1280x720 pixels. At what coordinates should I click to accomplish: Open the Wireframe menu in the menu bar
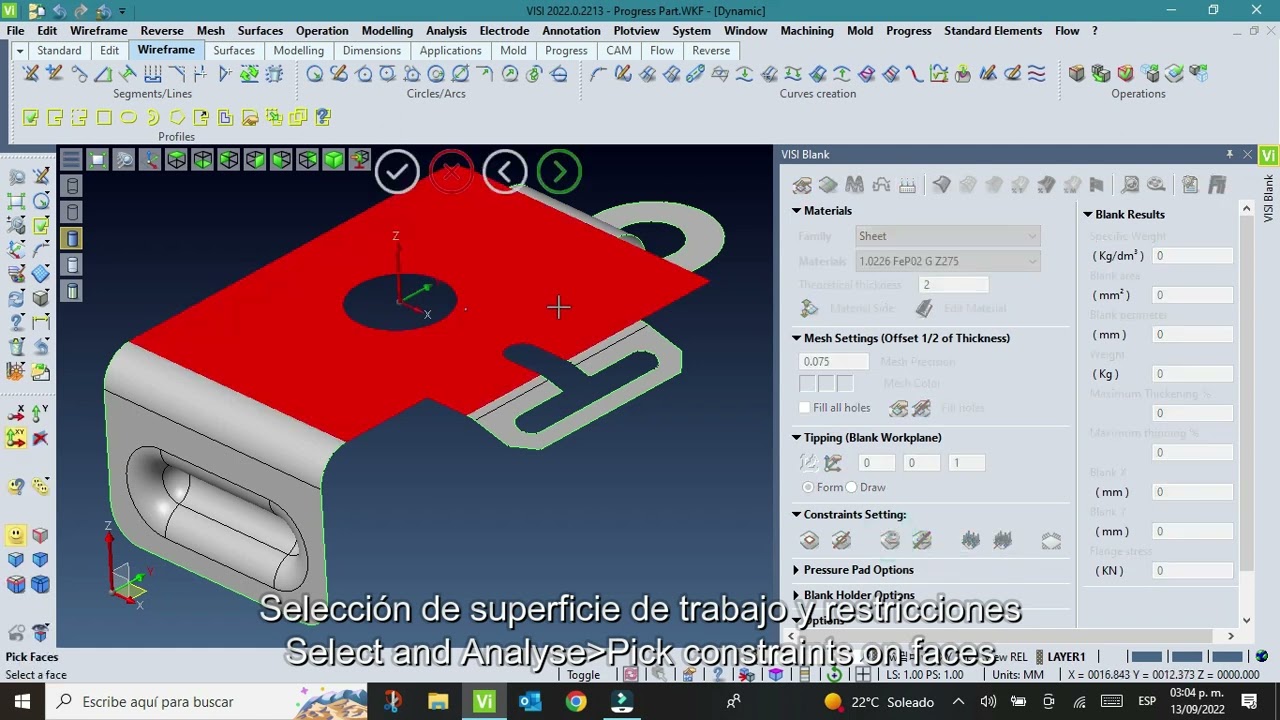[x=98, y=31]
